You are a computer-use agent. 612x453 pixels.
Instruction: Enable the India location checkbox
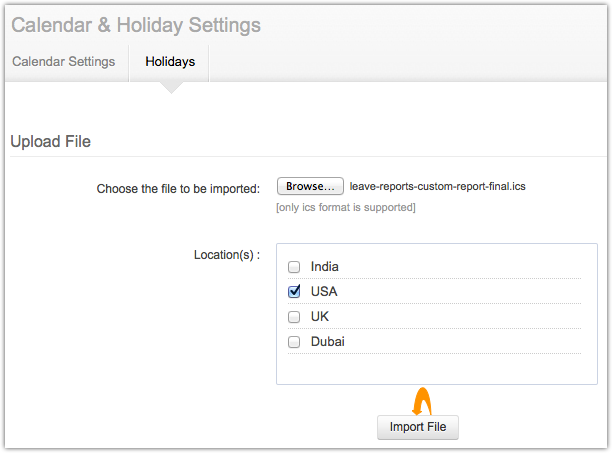click(x=294, y=267)
